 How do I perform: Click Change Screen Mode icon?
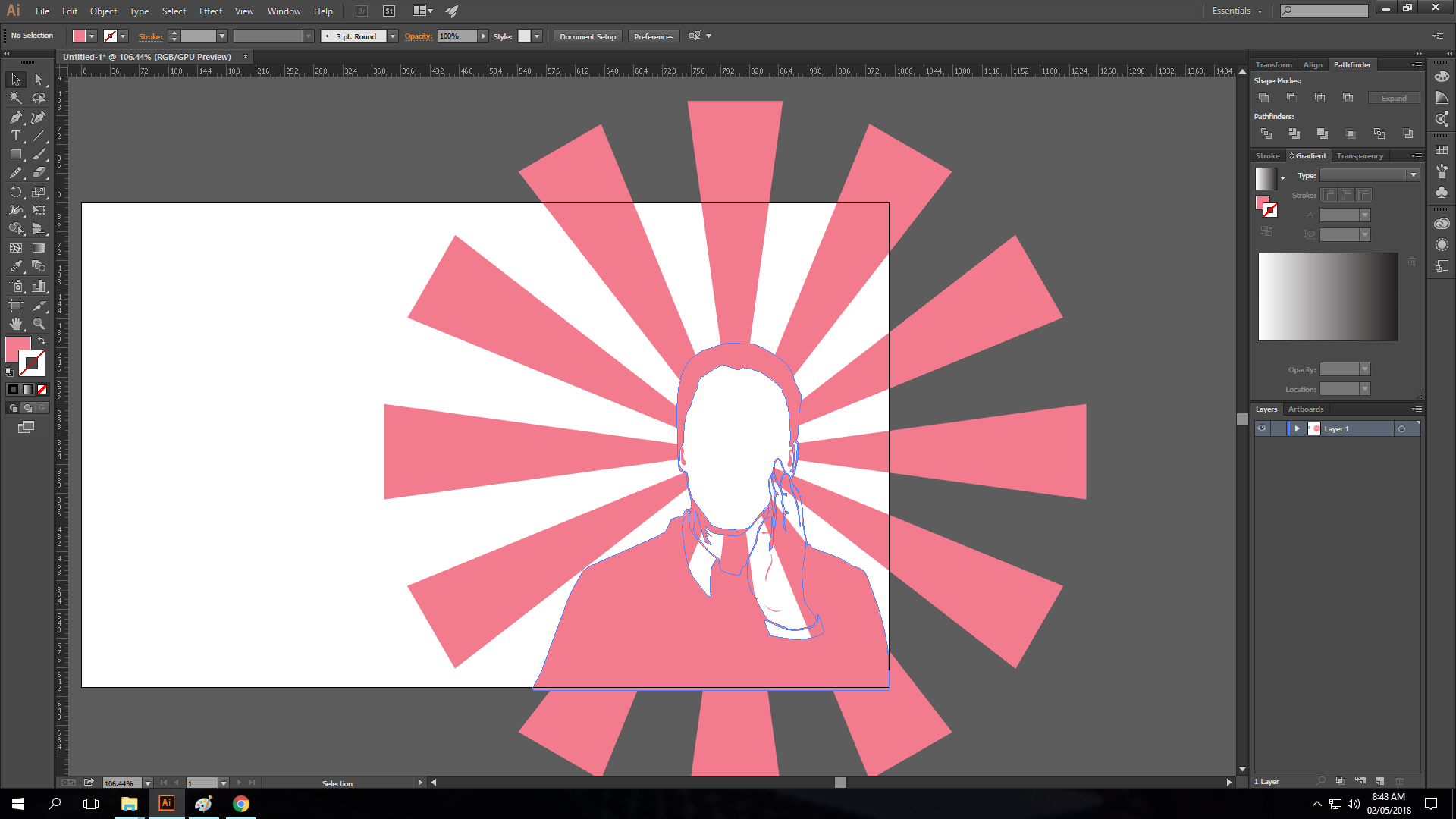click(26, 428)
